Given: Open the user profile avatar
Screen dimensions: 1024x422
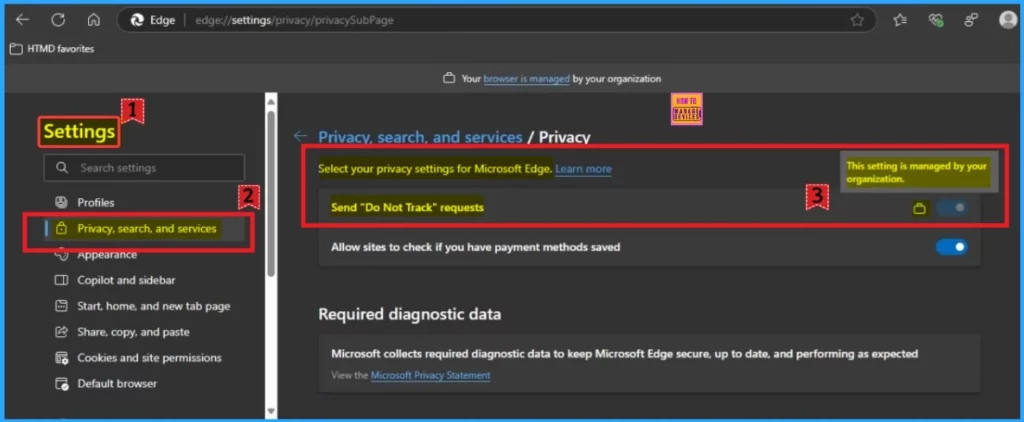Looking at the screenshot, I should (1008, 20).
